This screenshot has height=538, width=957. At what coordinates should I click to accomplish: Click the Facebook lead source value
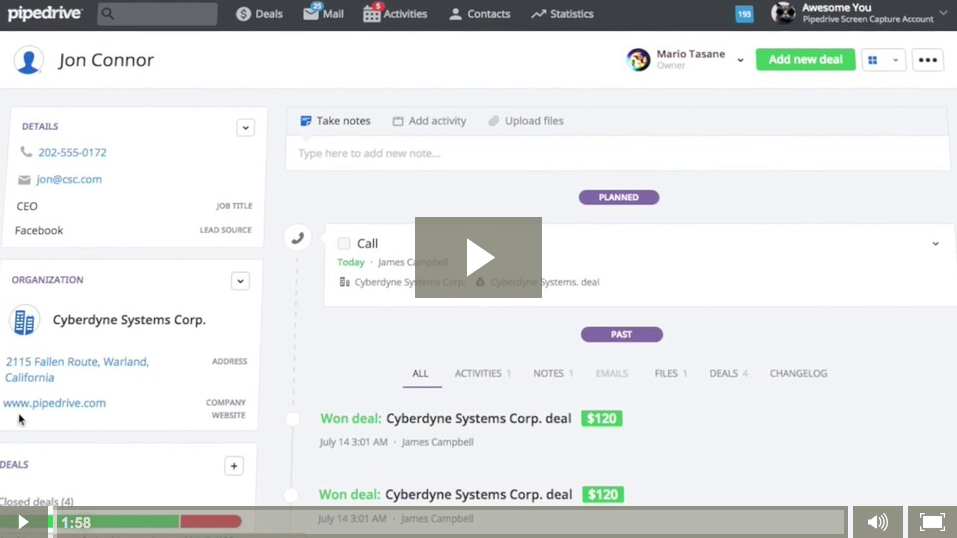pos(39,230)
